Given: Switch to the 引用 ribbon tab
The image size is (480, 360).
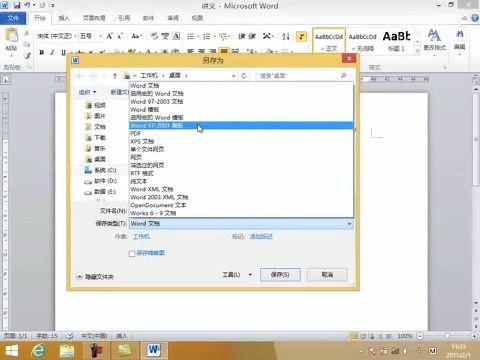Looking at the screenshot, I should click(x=124, y=18).
